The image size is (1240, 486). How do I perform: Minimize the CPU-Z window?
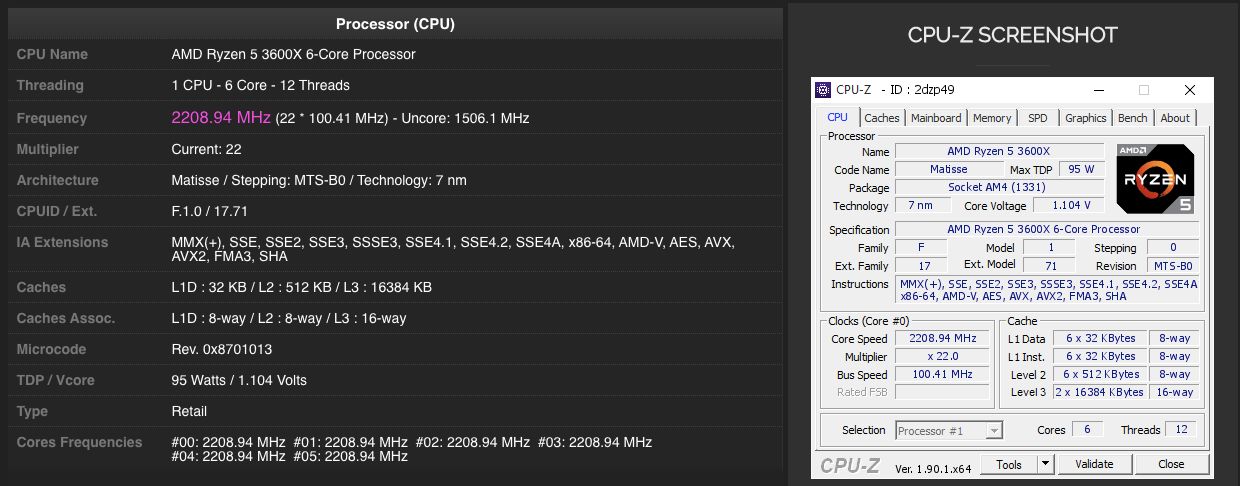coord(1098,90)
